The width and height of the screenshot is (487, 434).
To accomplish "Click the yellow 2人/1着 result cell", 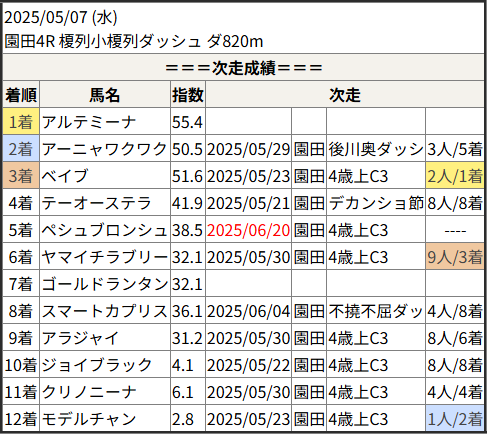I will click(x=455, y=176).
